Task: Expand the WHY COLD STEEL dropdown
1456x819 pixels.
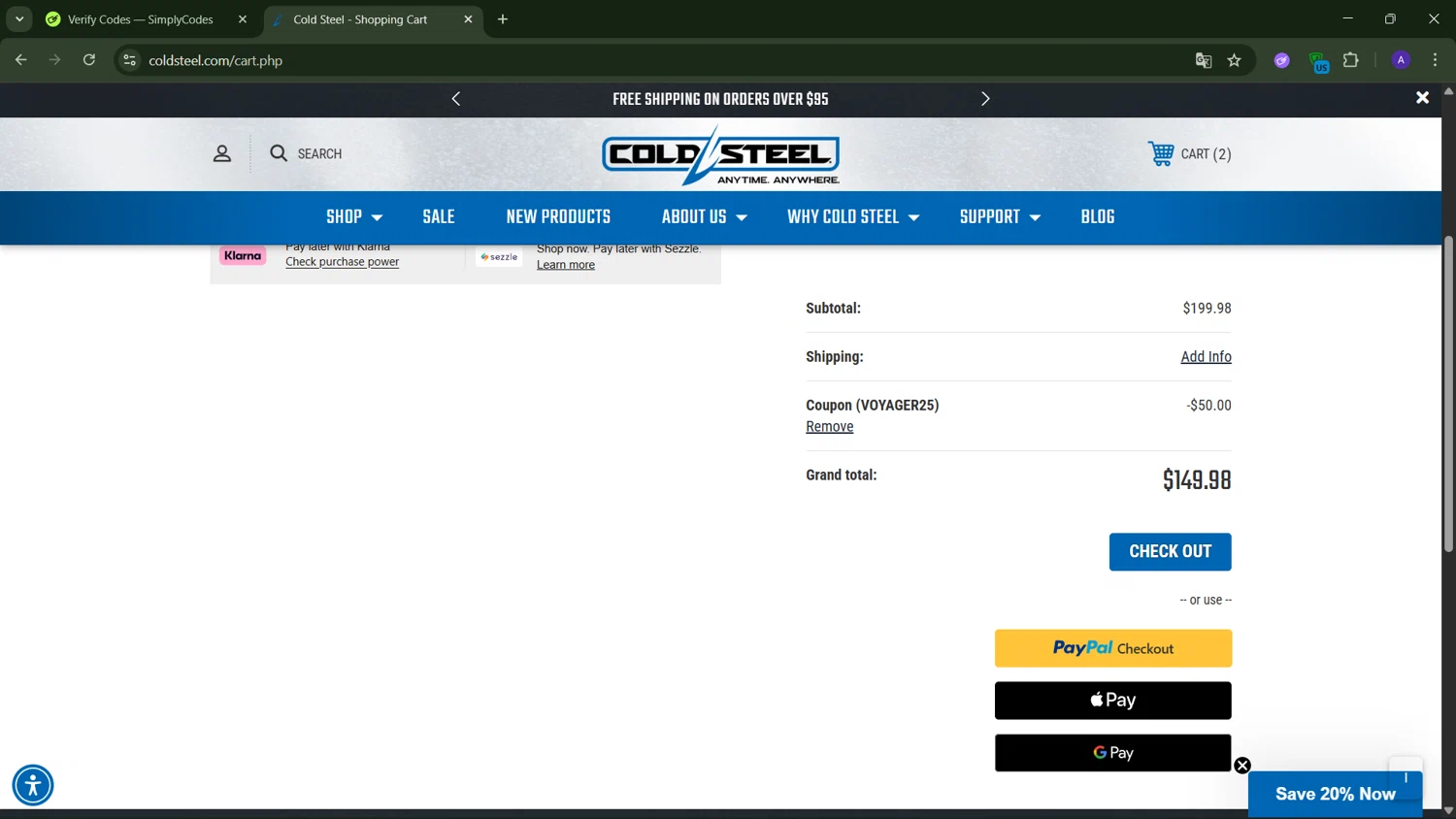Action: pos(853,217)
